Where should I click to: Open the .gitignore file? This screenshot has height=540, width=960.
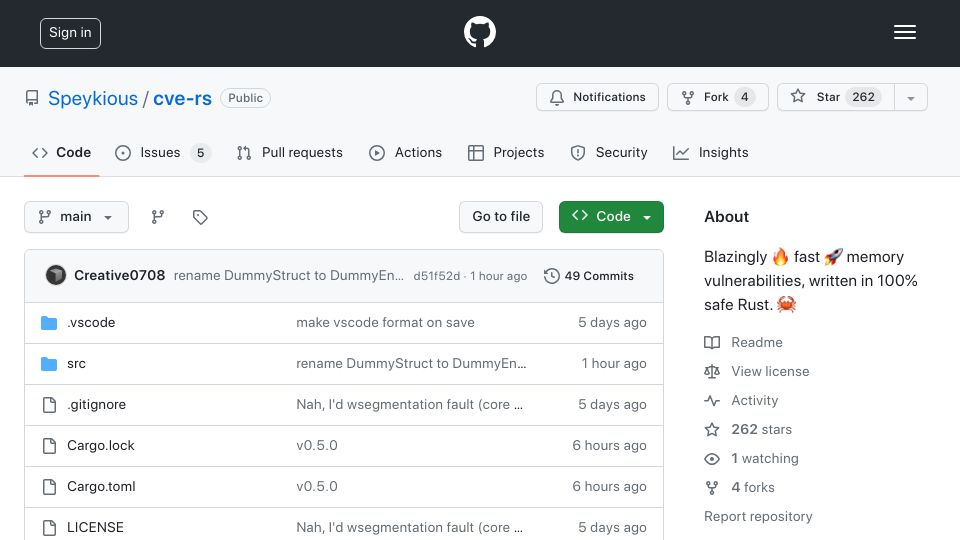(x=97, y=405)
